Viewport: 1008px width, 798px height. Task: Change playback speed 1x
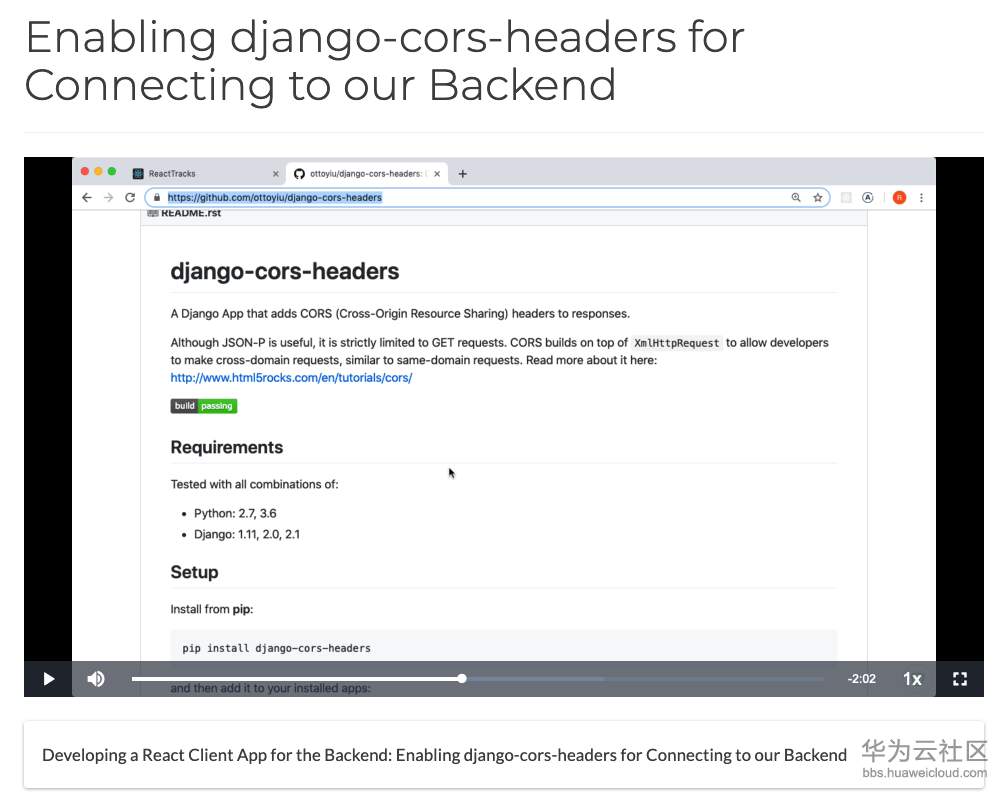point(912,679)
